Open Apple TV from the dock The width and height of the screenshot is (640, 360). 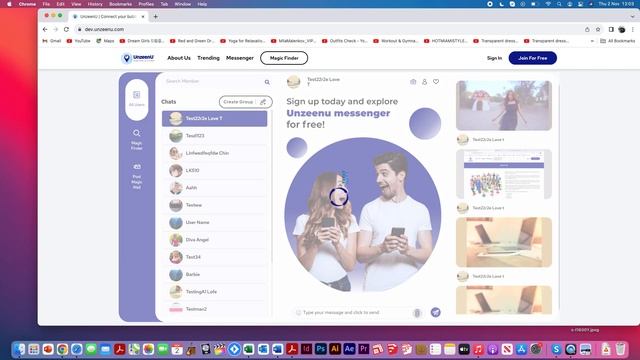tap(464, 349)
